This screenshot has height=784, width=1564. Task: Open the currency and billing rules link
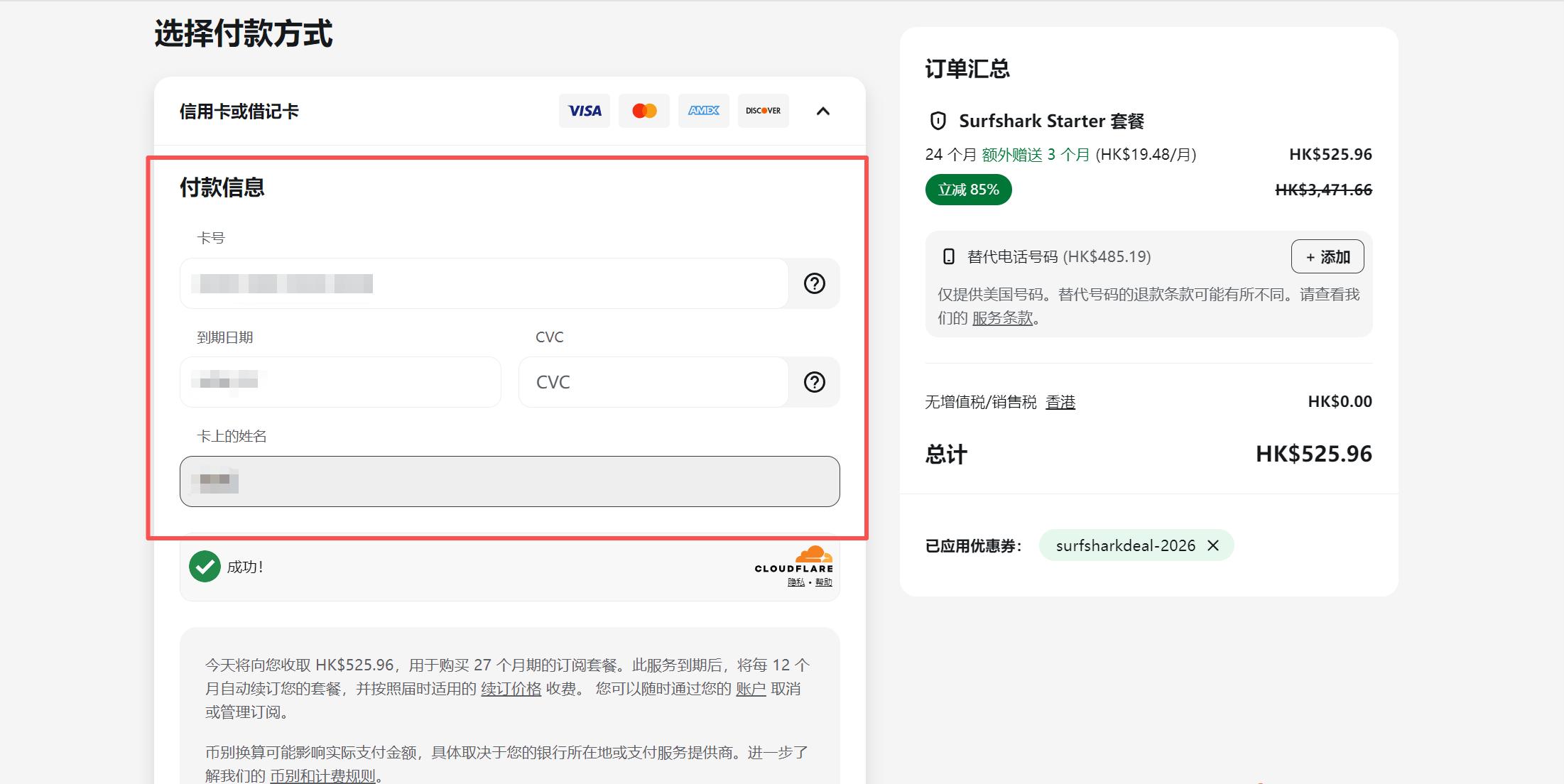322,775
